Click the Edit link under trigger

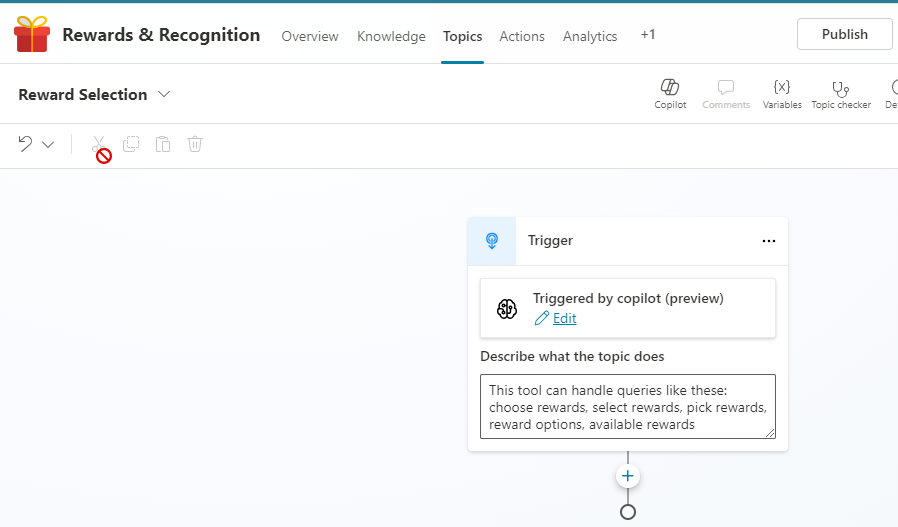pyautogui.click(x=564, y=318)
